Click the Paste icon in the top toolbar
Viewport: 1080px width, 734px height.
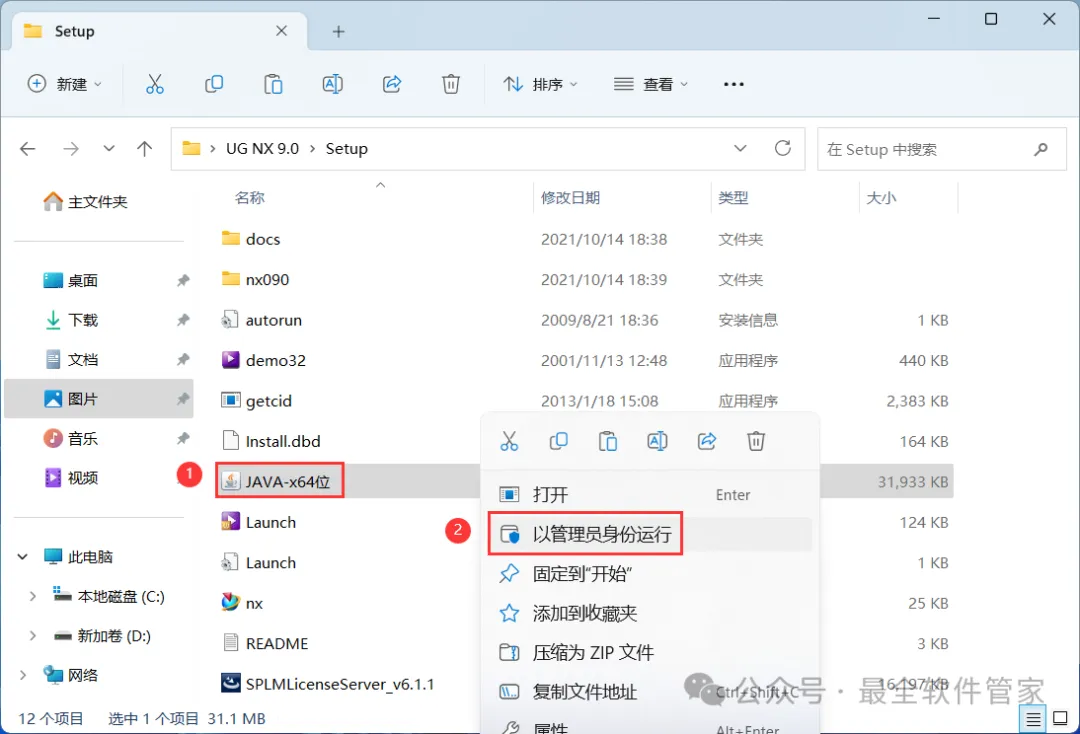(273, 84)
